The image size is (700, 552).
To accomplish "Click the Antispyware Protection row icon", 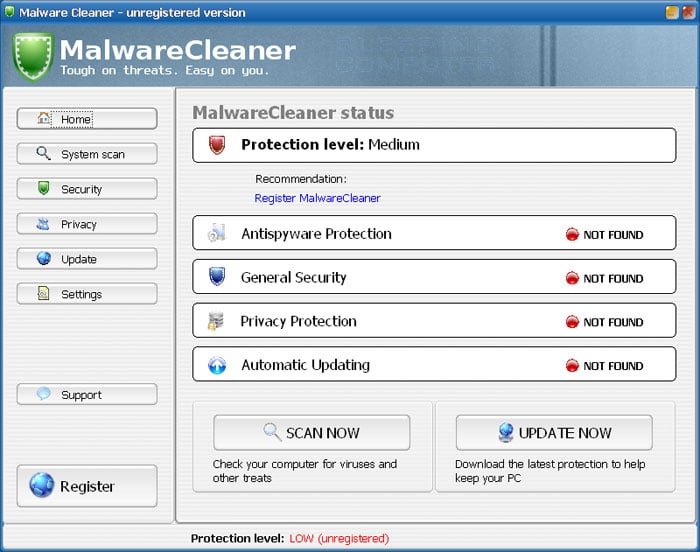I will pos(217,234).
